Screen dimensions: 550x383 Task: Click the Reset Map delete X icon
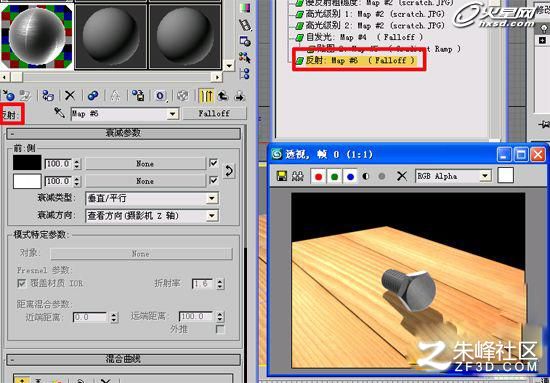70,95
